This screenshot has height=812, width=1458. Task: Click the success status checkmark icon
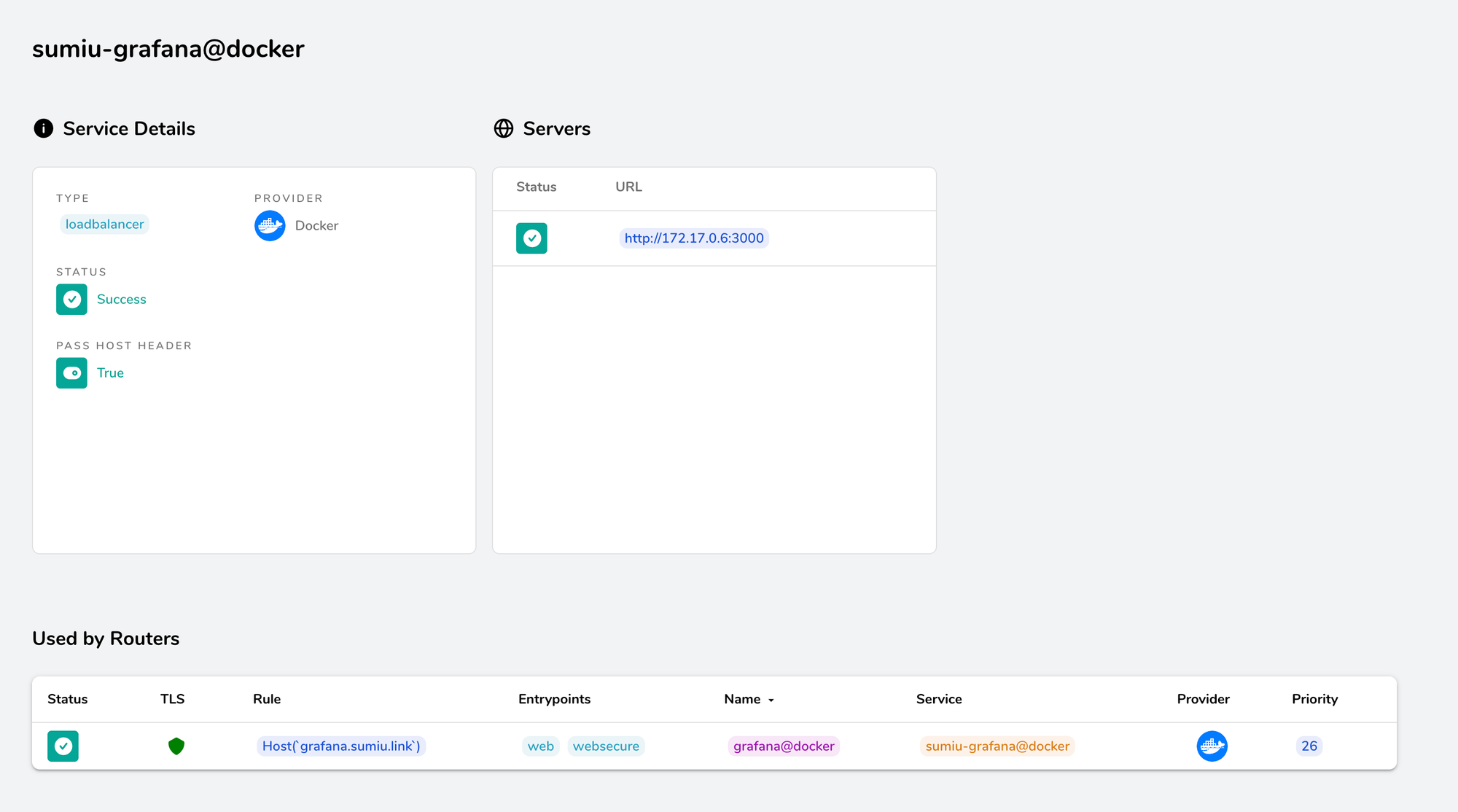point(71,299)
